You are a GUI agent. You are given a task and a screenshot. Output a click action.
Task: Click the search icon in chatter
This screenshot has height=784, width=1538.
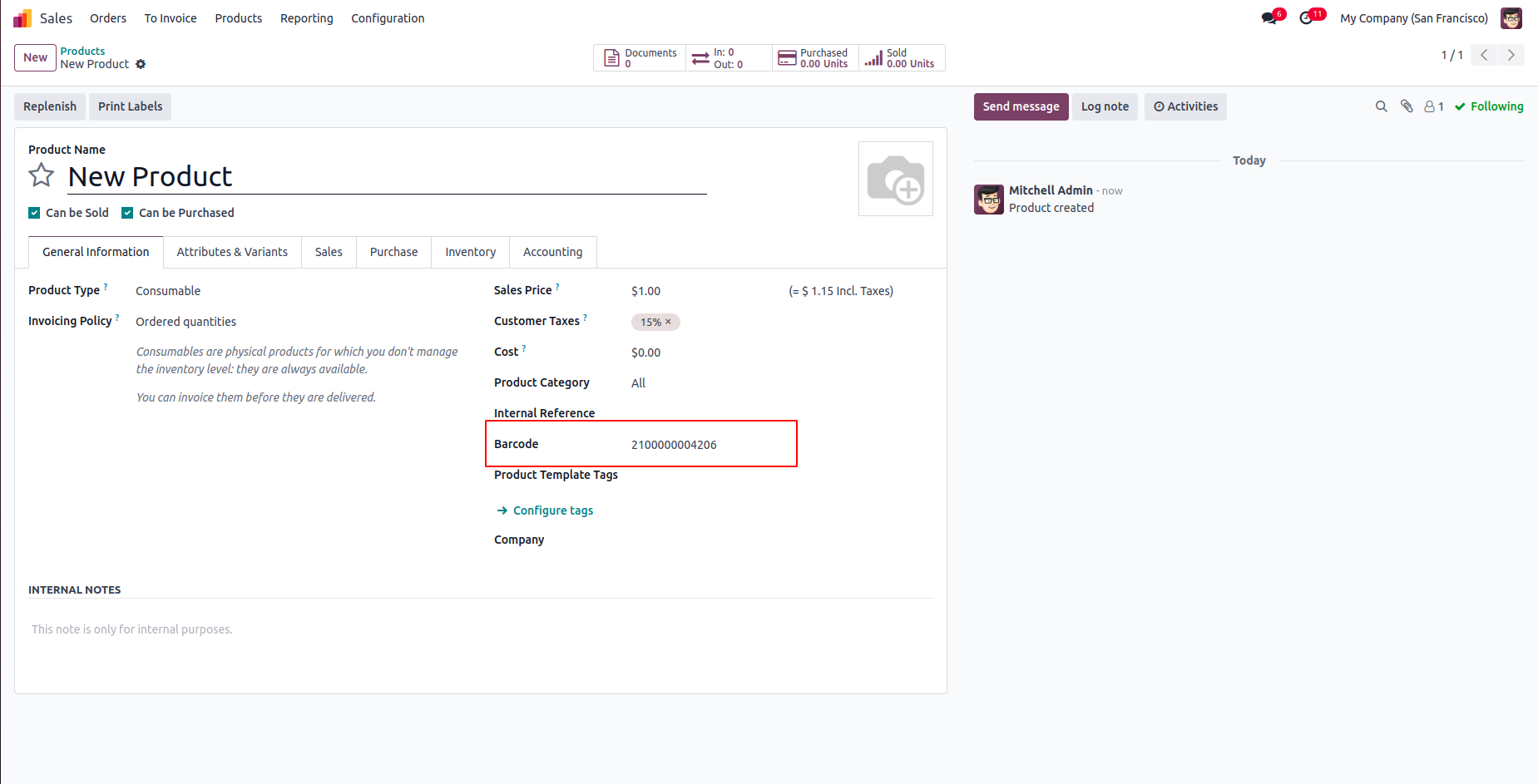tap(1382, 106)
